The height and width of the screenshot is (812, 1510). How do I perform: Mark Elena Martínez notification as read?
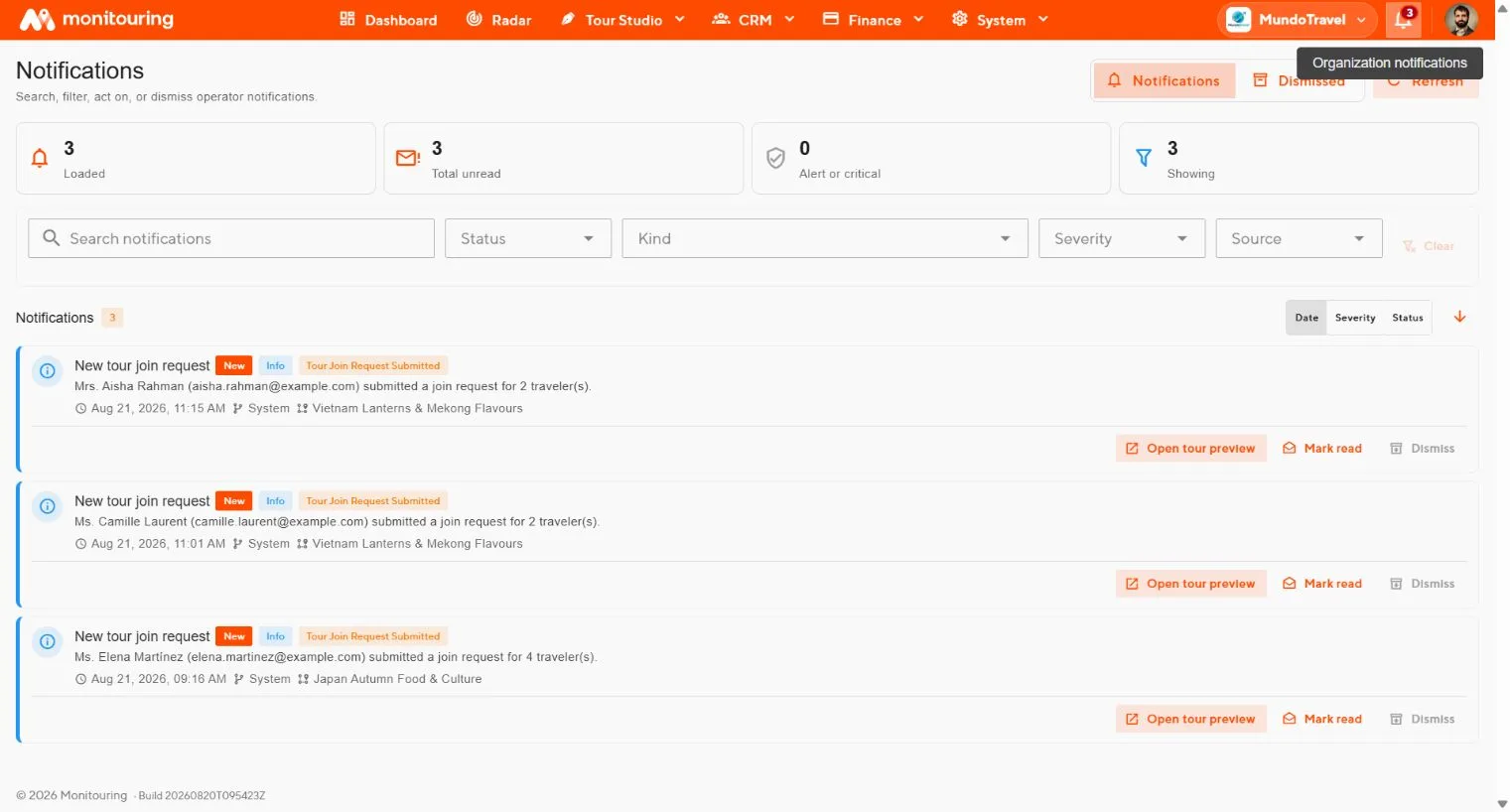point(1321,719)
